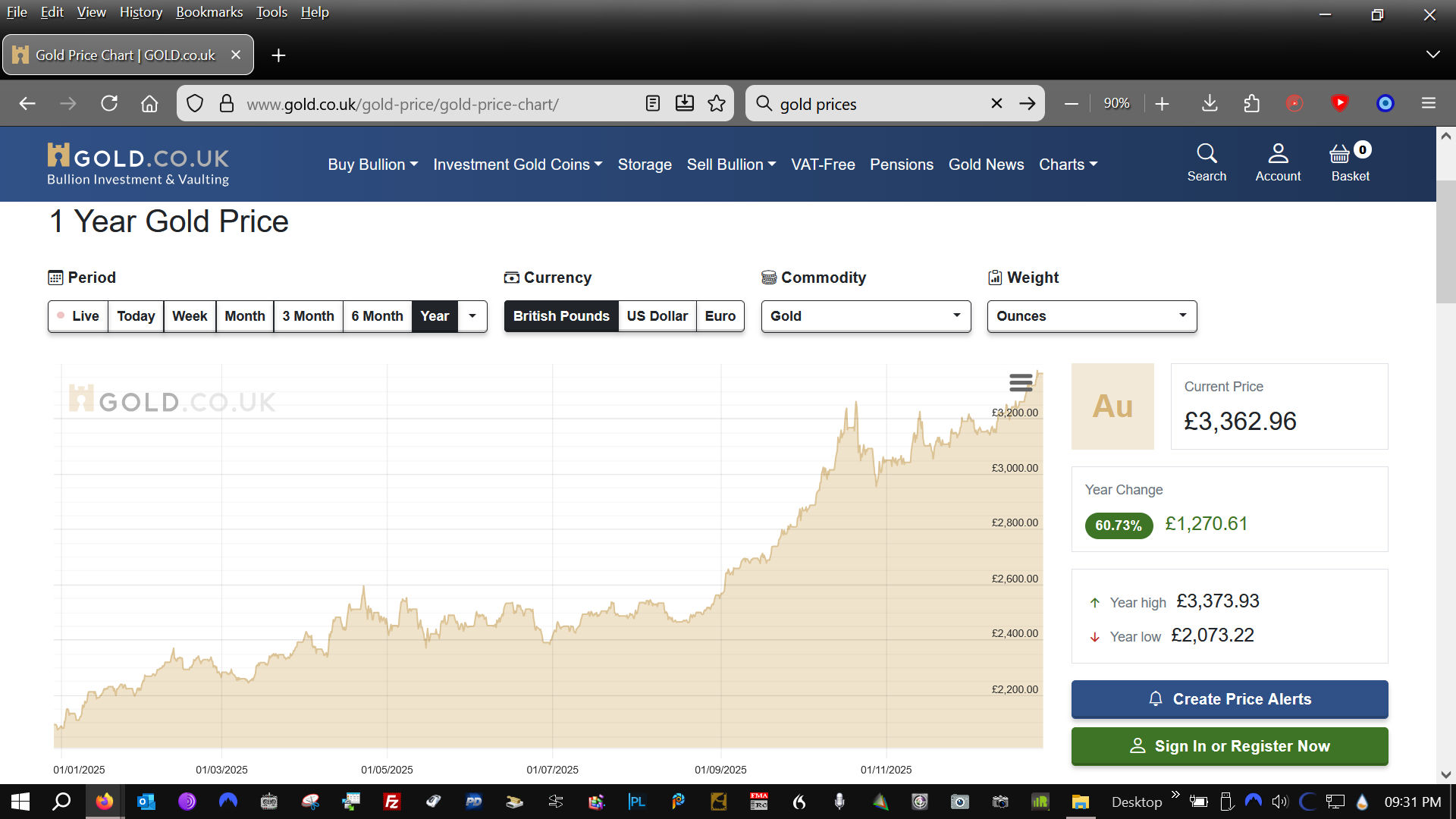This screenshot has width=1456, height=819.
Task: Toggle Firefox reader view icon
Action: (652, 103)
